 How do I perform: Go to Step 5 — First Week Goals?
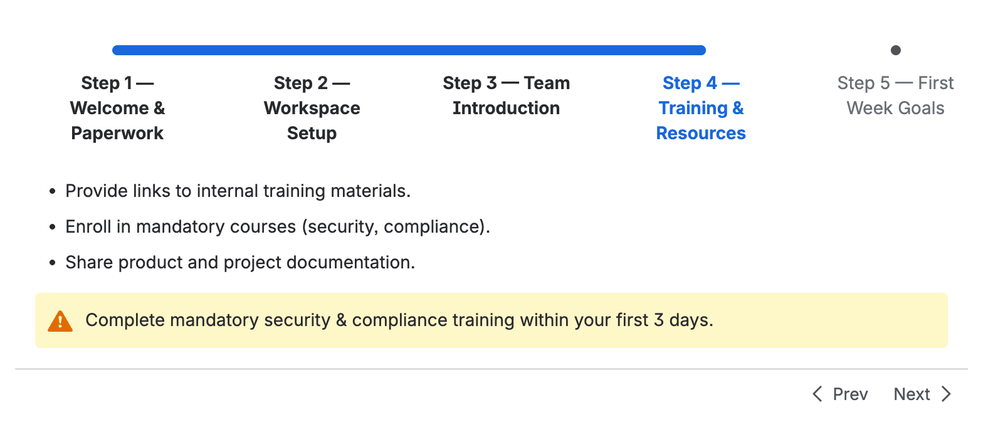896,95
